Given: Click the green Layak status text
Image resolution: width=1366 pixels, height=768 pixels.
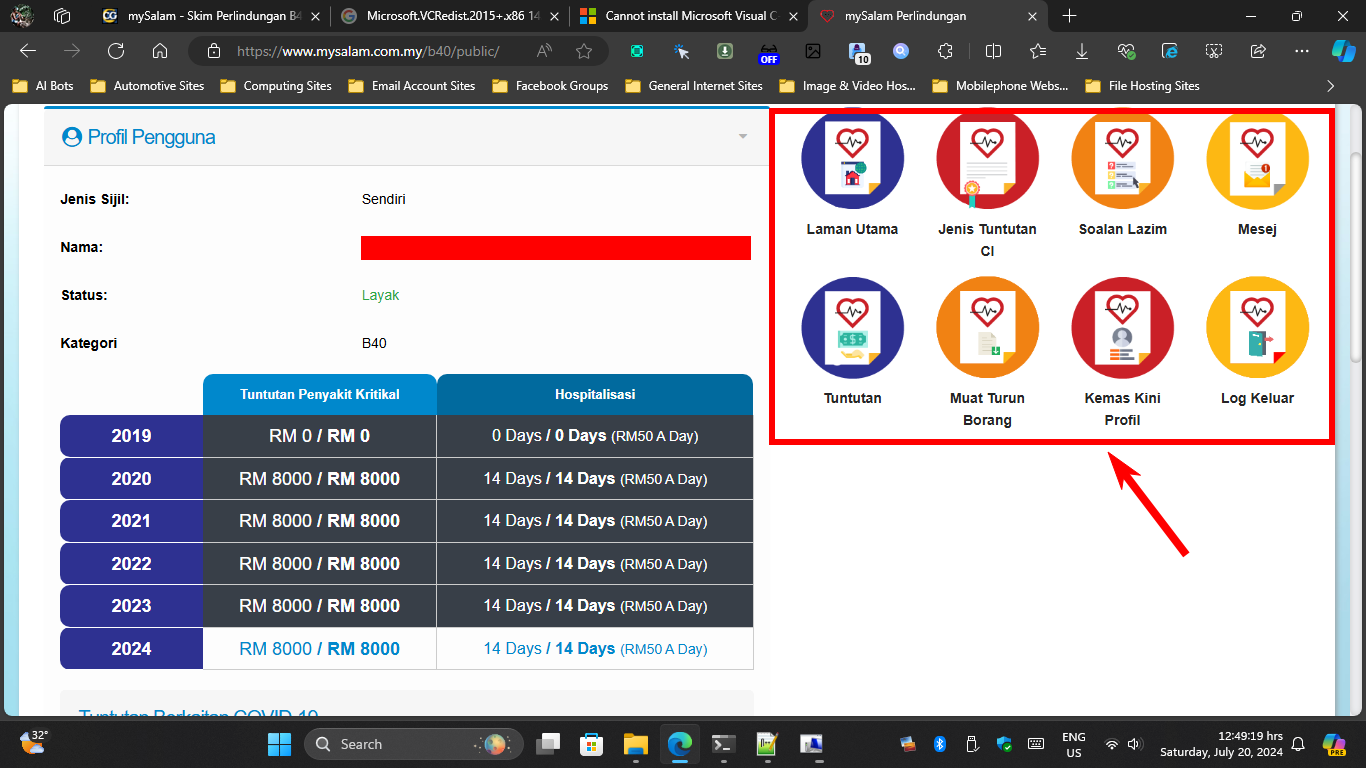Looking at the screenshot, I should [380, 295].
